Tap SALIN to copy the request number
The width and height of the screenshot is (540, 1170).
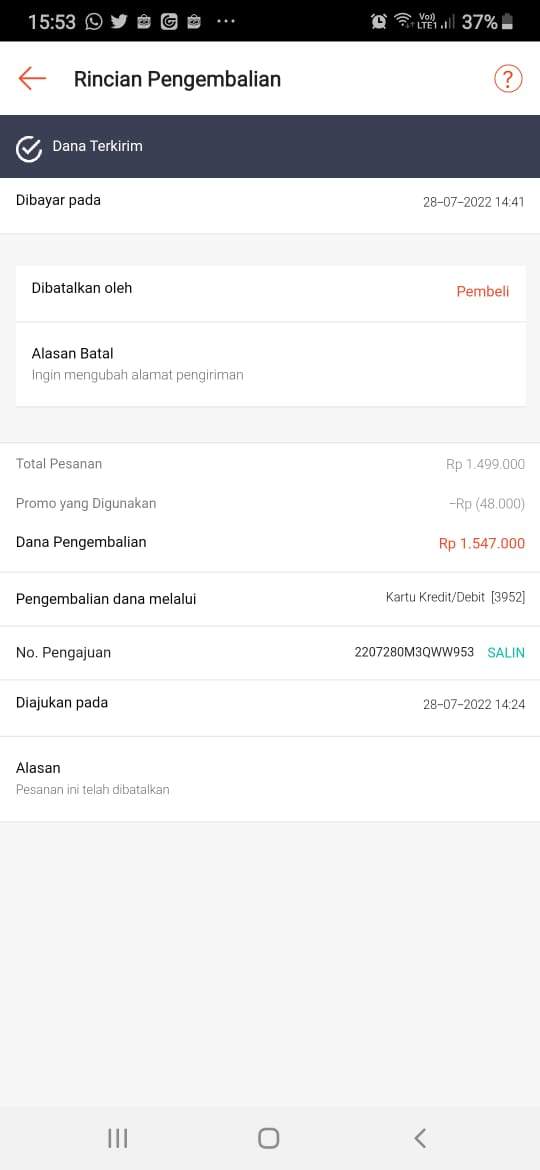pyautogui.click(x=506, y=653)
